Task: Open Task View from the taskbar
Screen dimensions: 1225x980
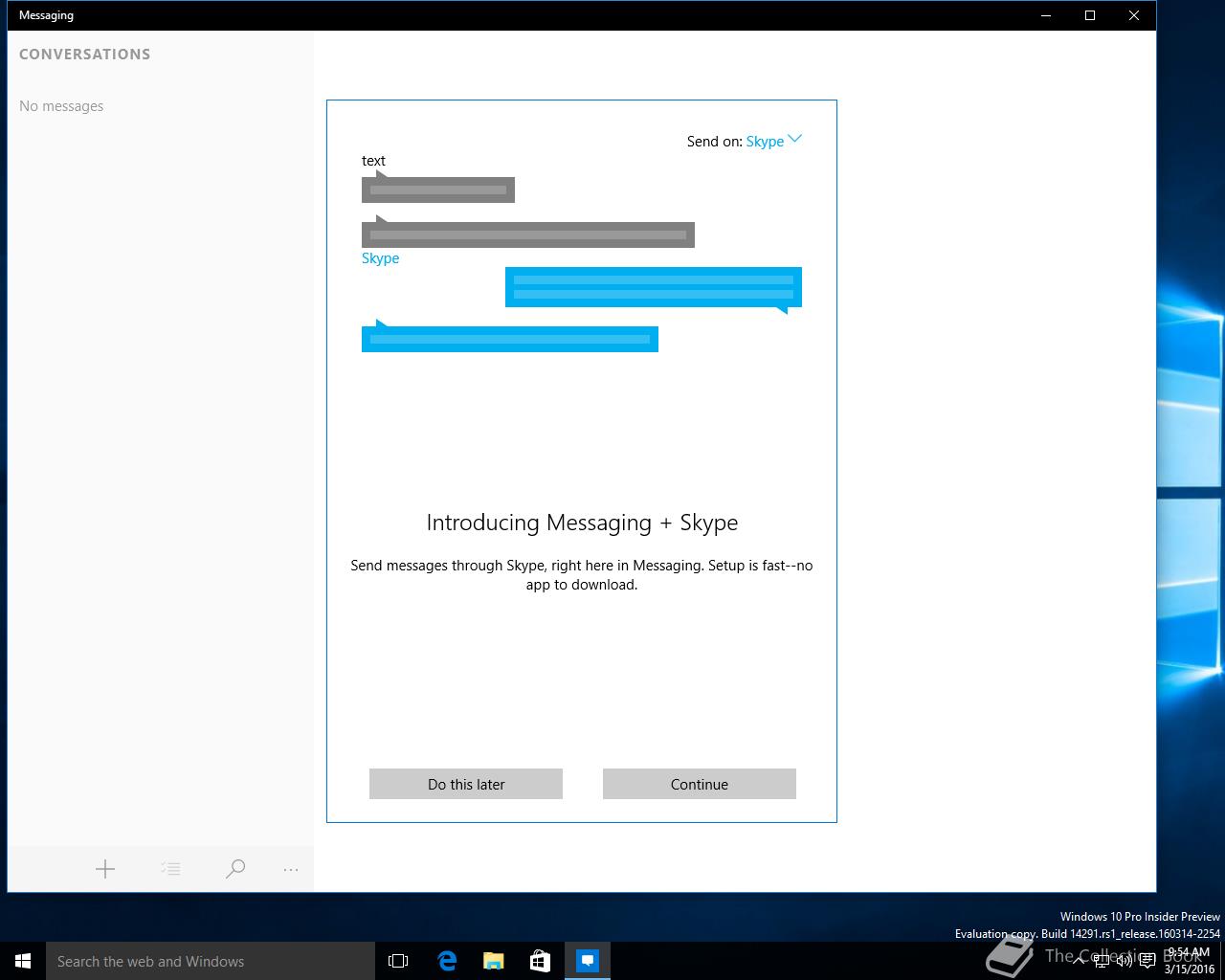Action: coord(398,961)
